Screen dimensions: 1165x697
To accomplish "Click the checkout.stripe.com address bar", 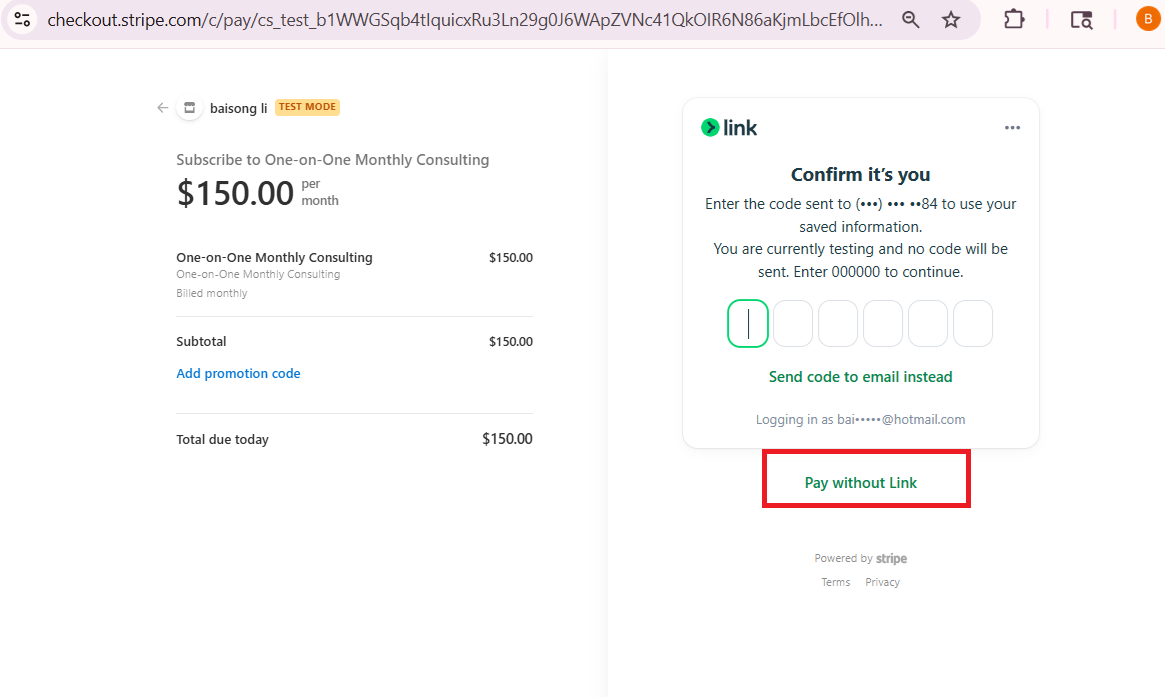I will (x=465, y=19).
